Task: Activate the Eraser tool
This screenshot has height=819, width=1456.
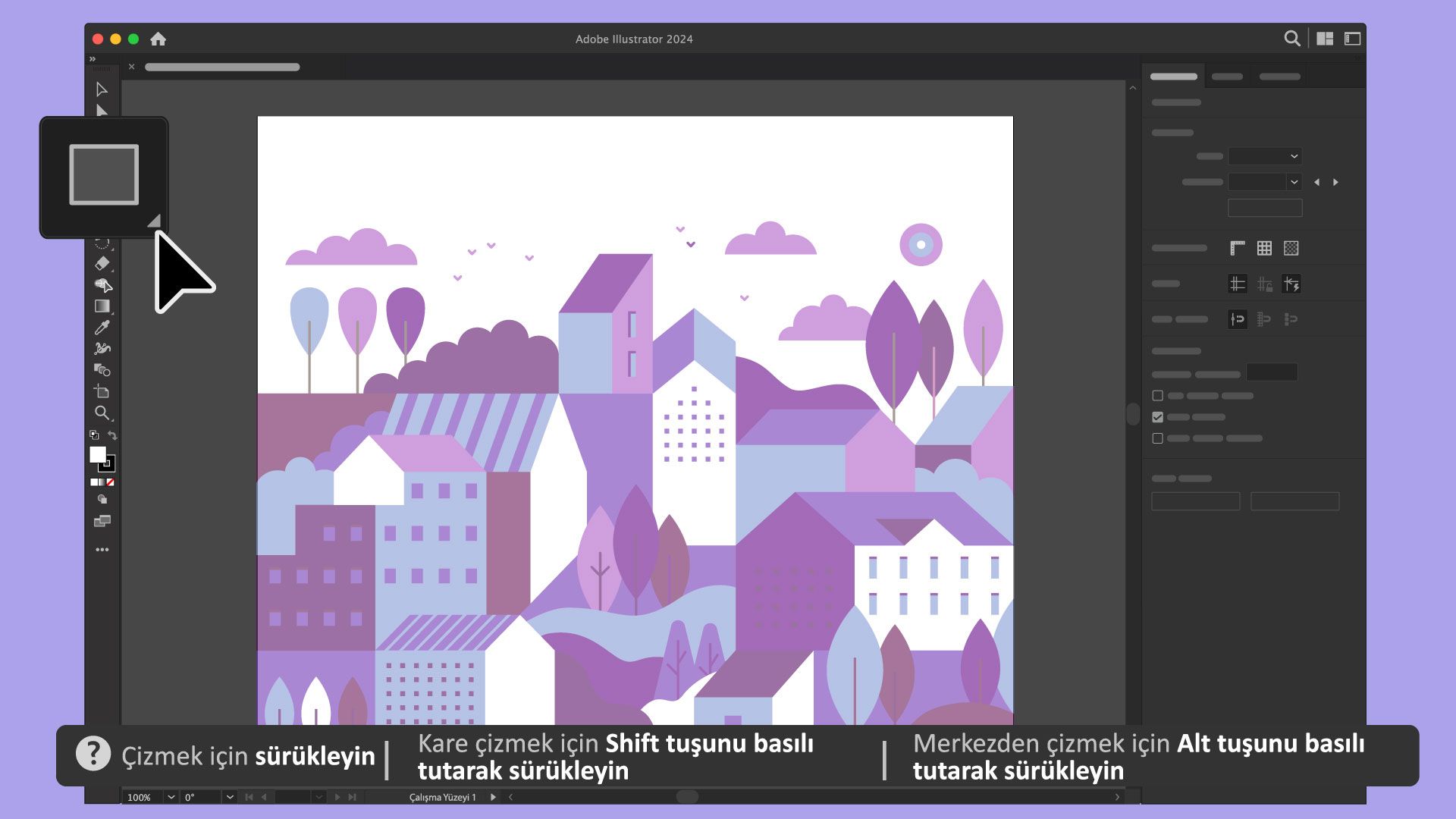Action: pyautogui.click(x=103, y=263)
